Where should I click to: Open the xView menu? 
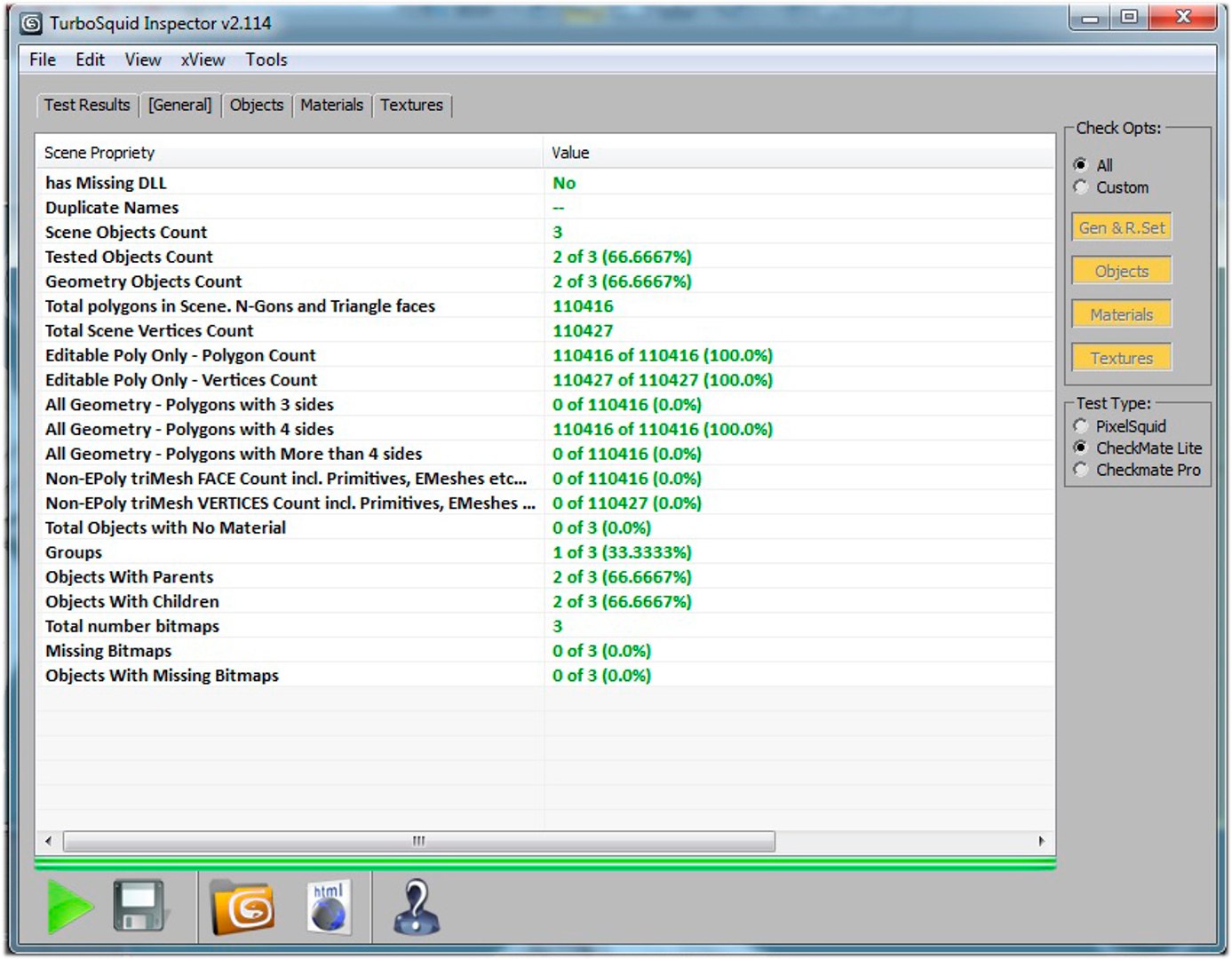(x=203, y=59)
